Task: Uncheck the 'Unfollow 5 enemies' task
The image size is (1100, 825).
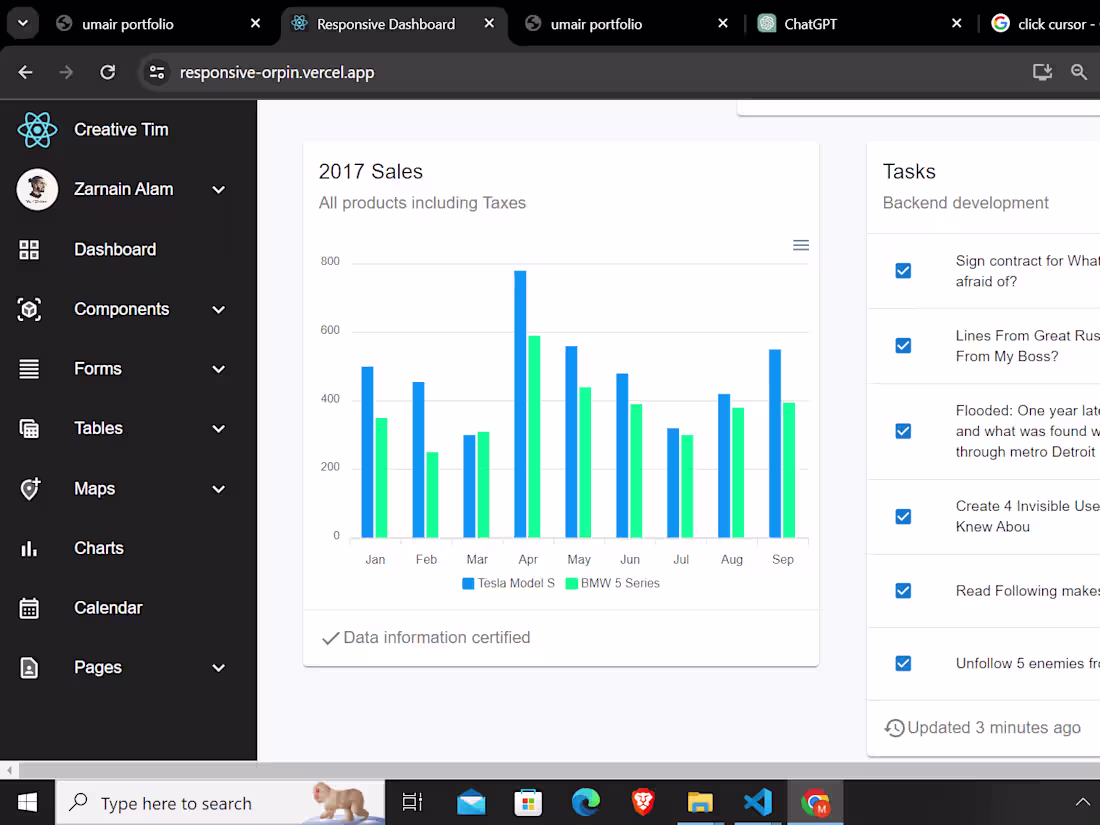Action: (x=903, y=663)
